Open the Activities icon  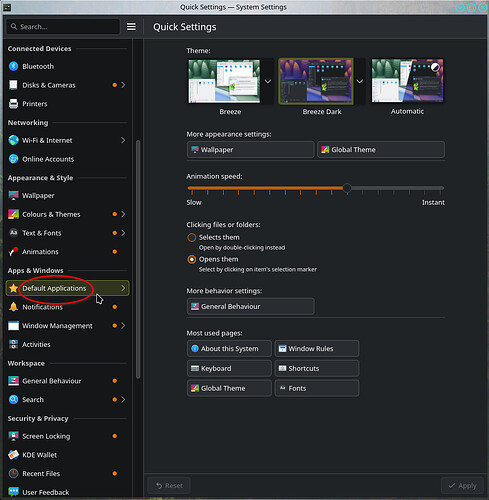coord(13,344)
